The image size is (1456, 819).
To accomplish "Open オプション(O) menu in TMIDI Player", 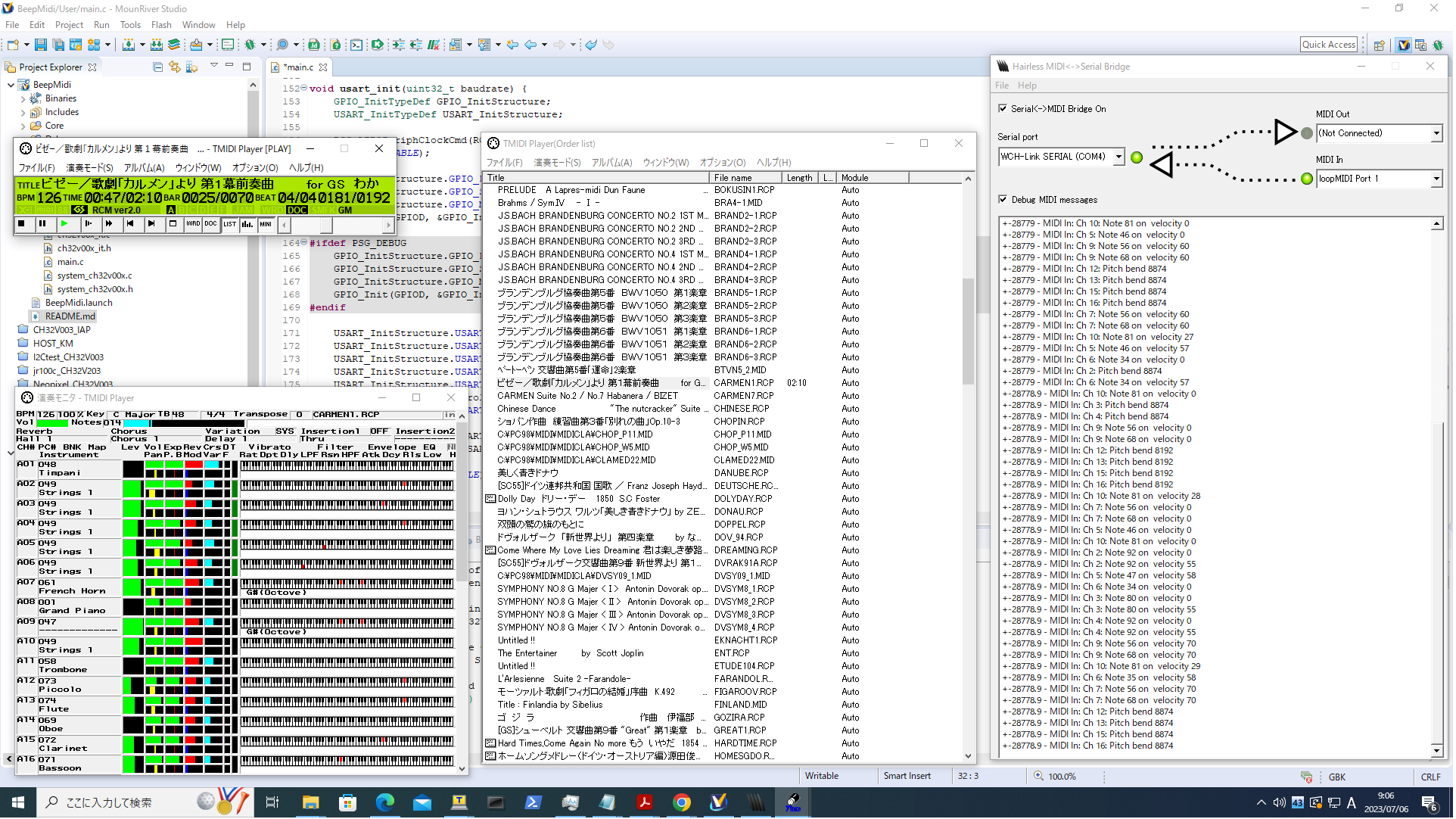I will (255, 168).
